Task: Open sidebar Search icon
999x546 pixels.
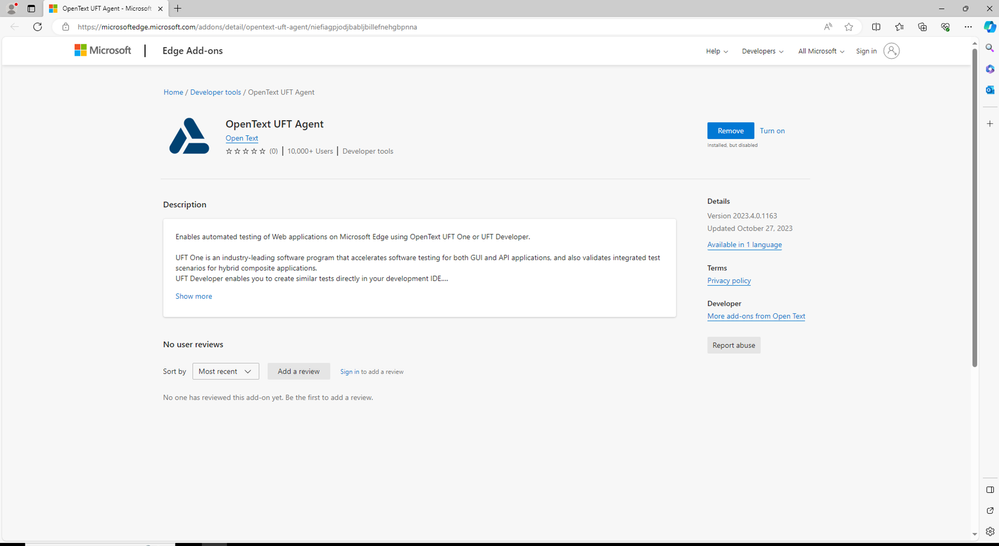Action: click(x=989, y=48)
